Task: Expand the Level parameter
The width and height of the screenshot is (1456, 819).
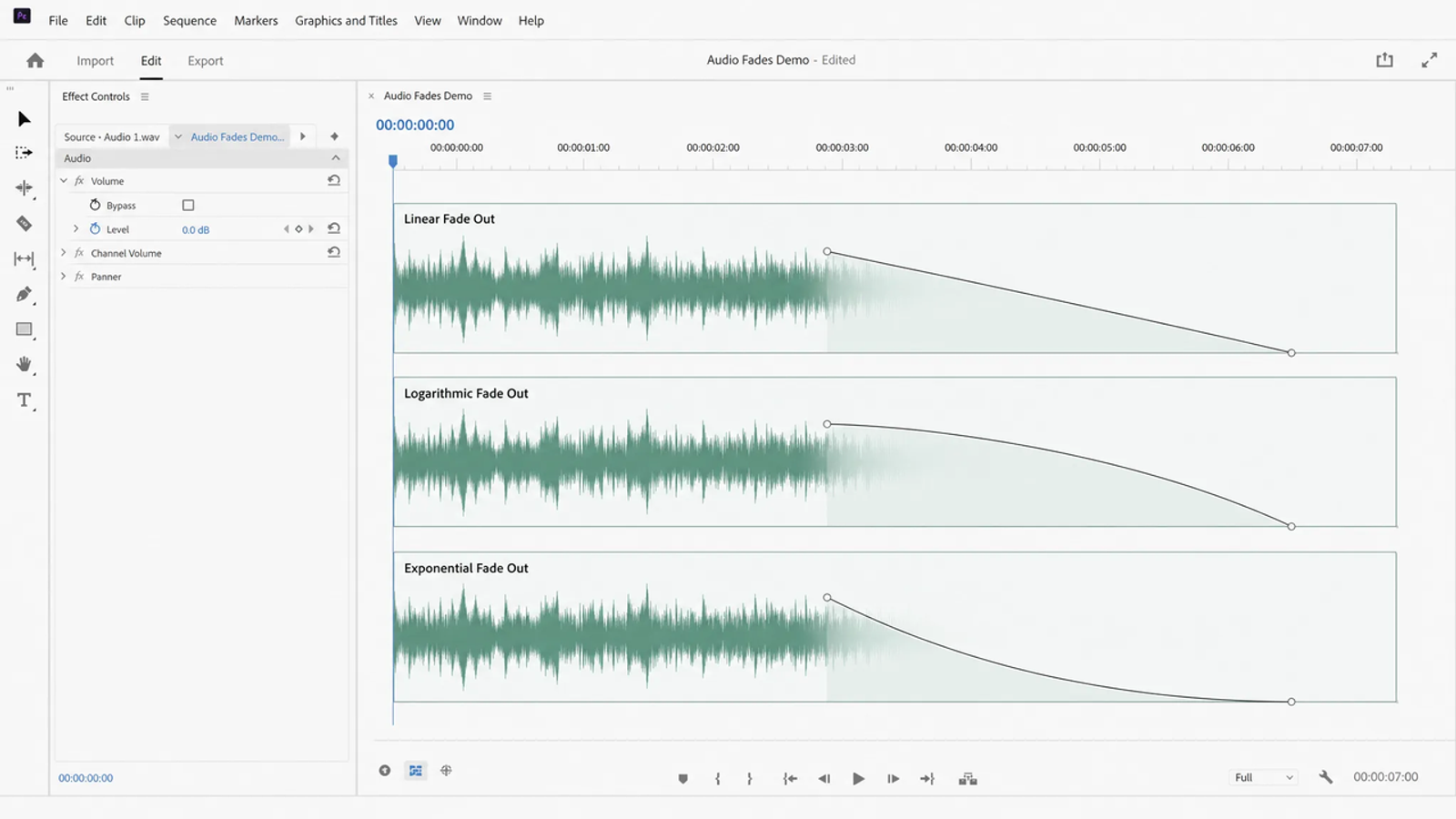Action: [76, 229]
